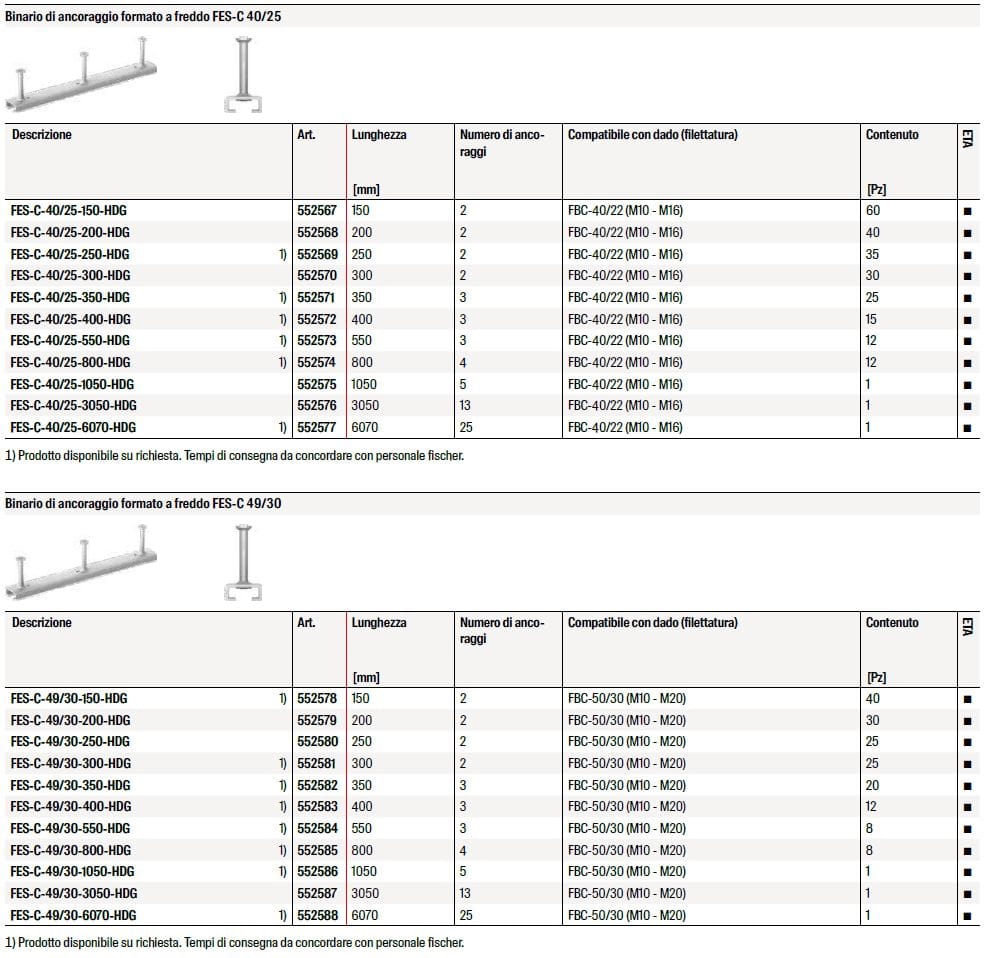The width and height of the screenshot is (996, 958).
Task: Select article number 552570
Action: click(x=317, y=276)
